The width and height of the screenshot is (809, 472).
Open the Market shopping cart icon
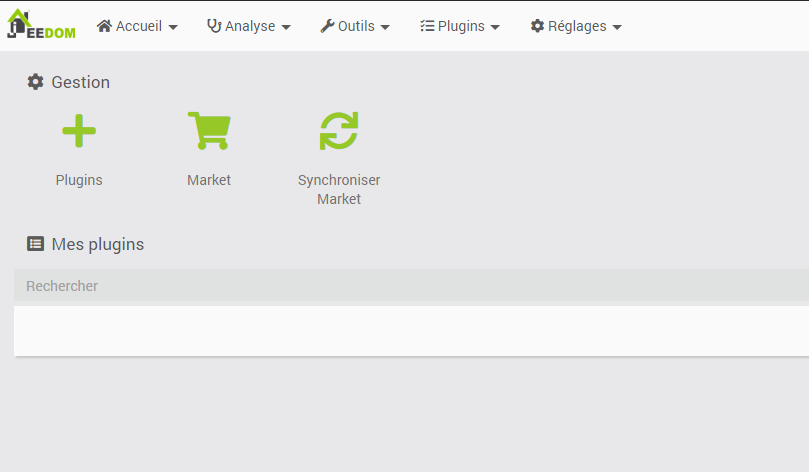pos(209,131)
